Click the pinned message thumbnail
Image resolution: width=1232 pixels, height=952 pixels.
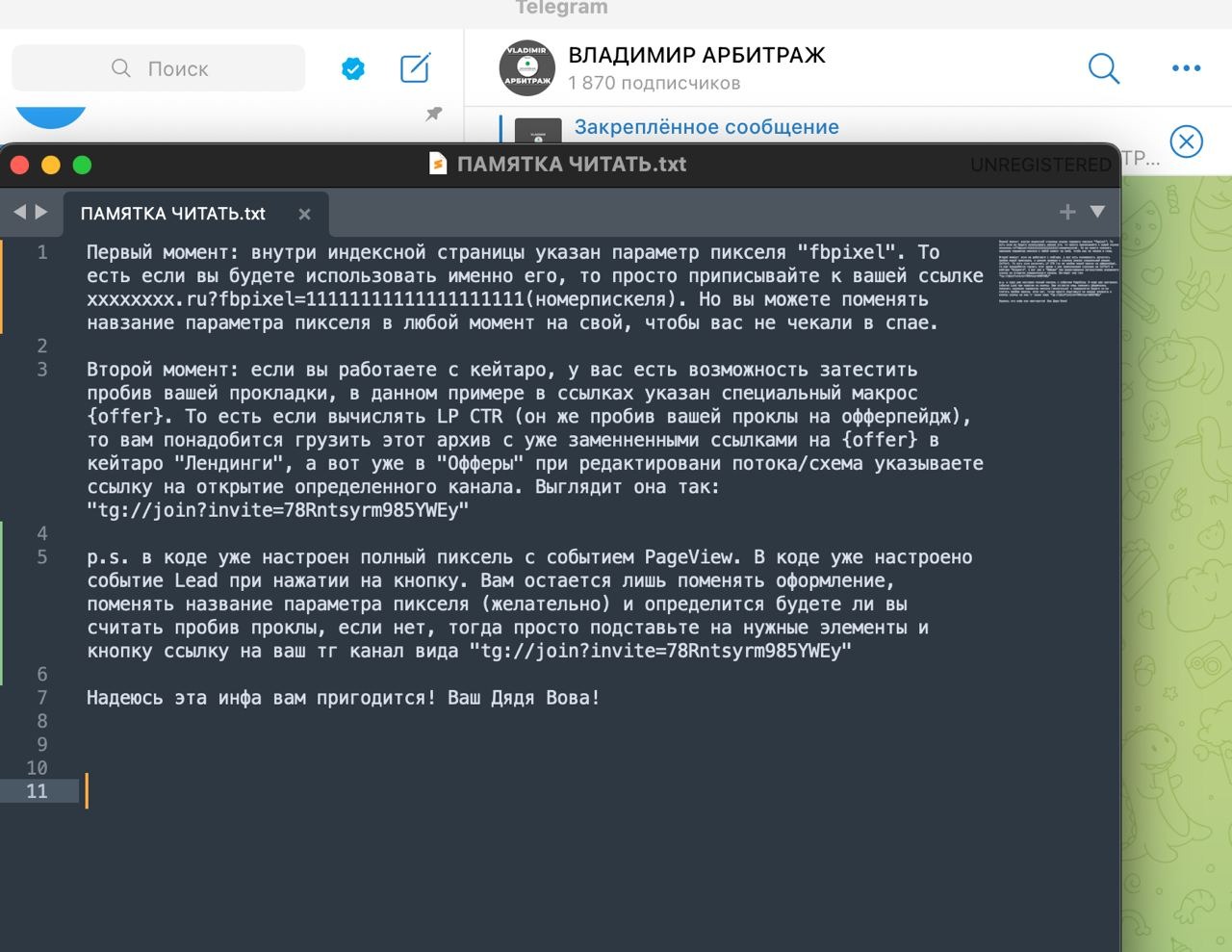(x=538, y=131)
